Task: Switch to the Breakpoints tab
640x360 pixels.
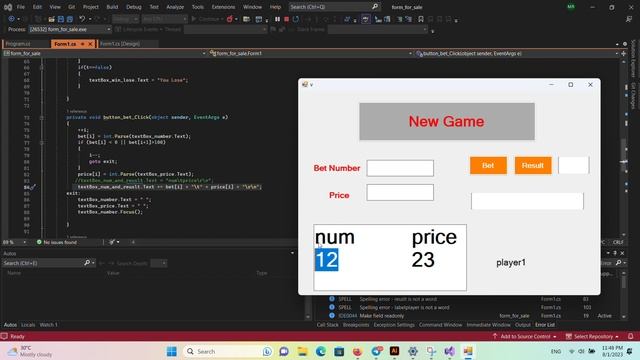Action: click(356, 325)
